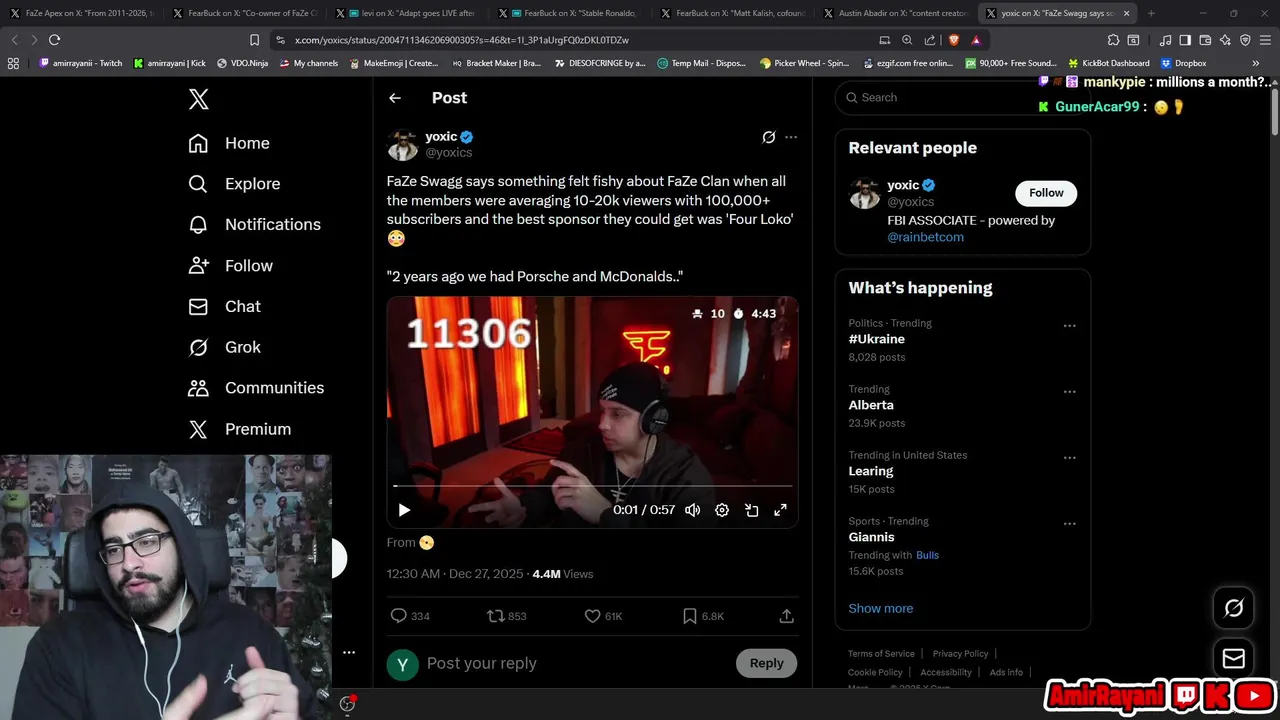Toggle video picture-in-picture mode
This screenshot has height=720, width=1280.
(751, 510)
